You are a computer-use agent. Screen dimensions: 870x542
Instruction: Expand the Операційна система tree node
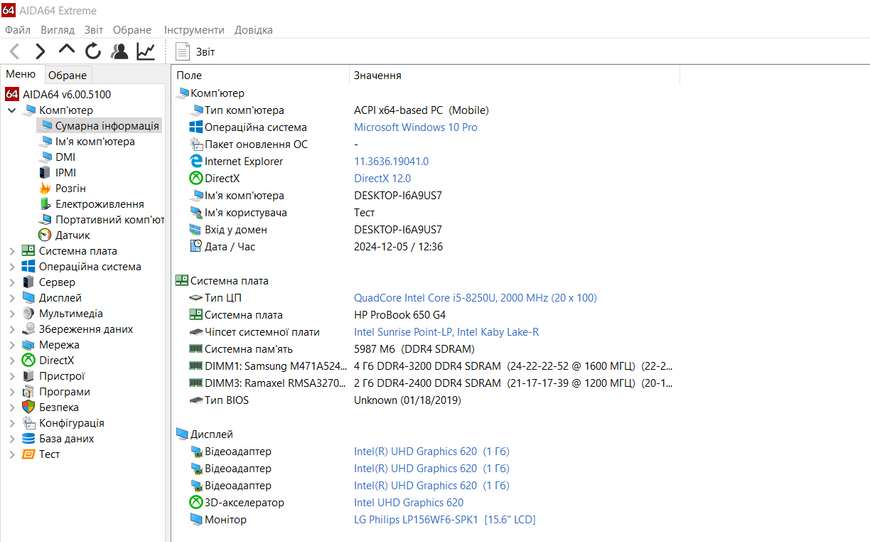point(12,267)
